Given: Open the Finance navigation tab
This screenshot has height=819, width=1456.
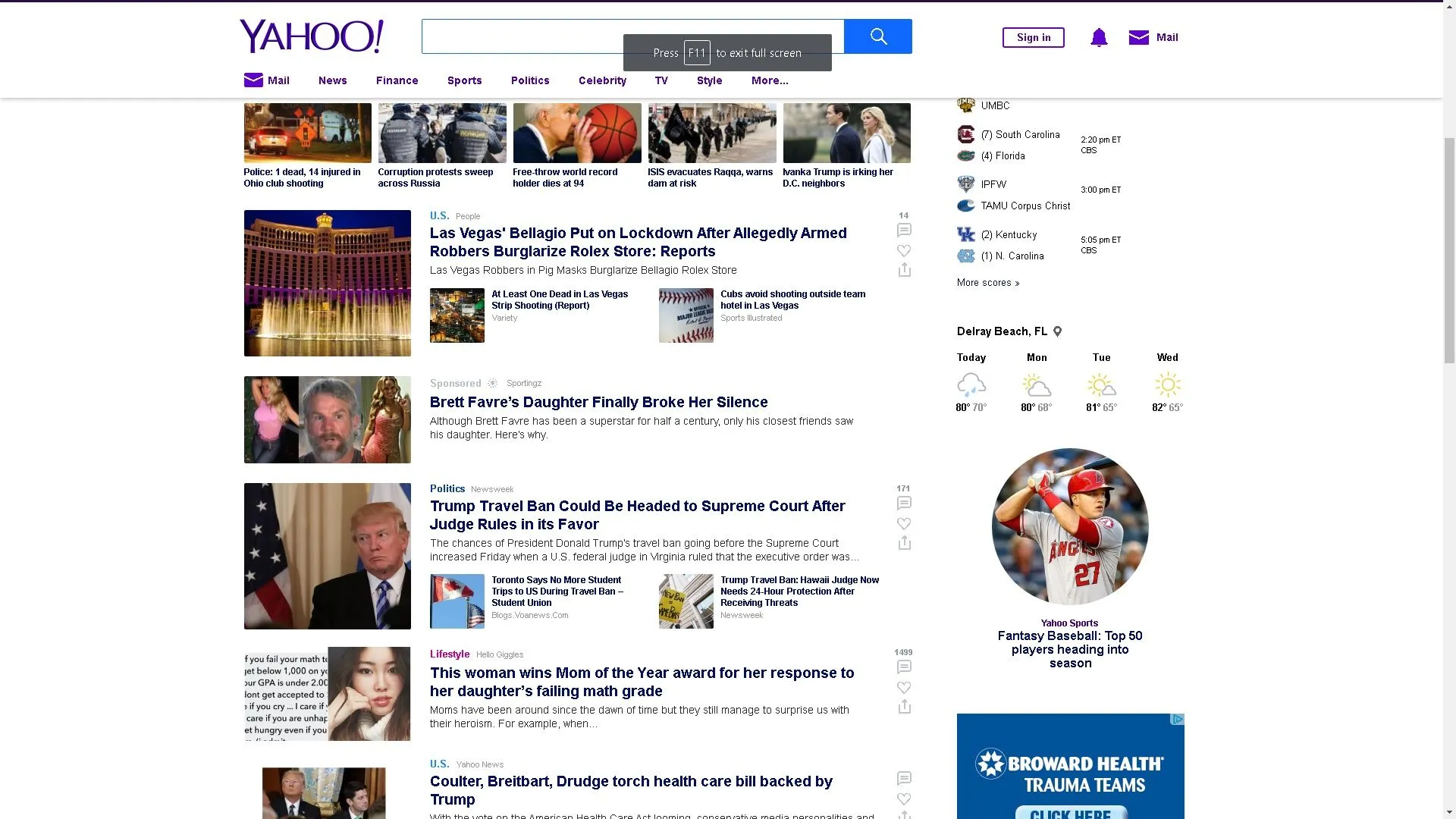Looking at the screenshot, I should [x=397, y=80].
